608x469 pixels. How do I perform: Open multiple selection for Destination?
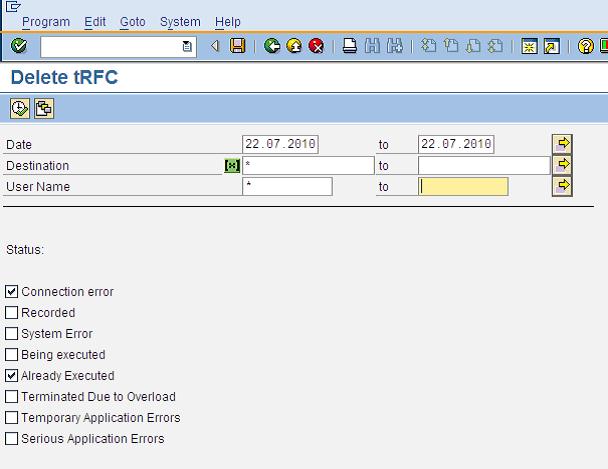pos(562,165)
